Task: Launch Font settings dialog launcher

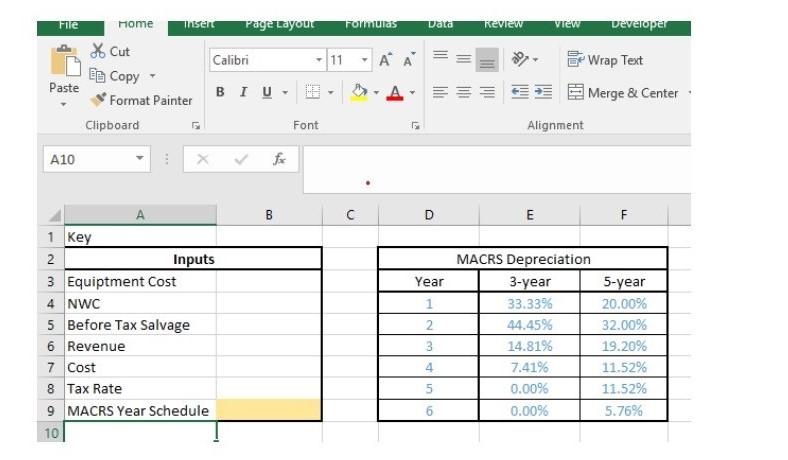Action: click(415, 126)
